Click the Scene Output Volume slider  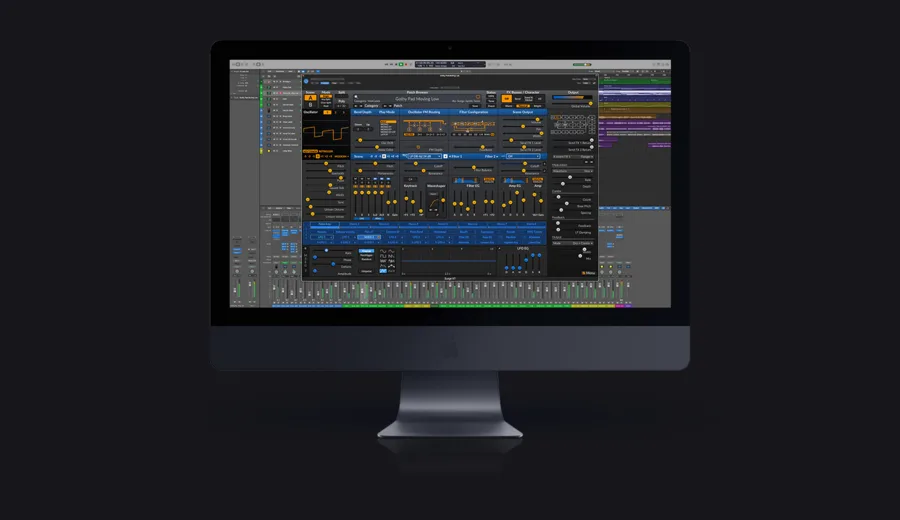tap(523, 119)
